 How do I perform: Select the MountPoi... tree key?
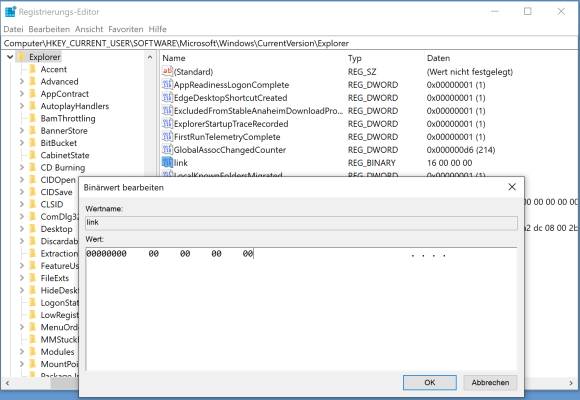point(59,364)
